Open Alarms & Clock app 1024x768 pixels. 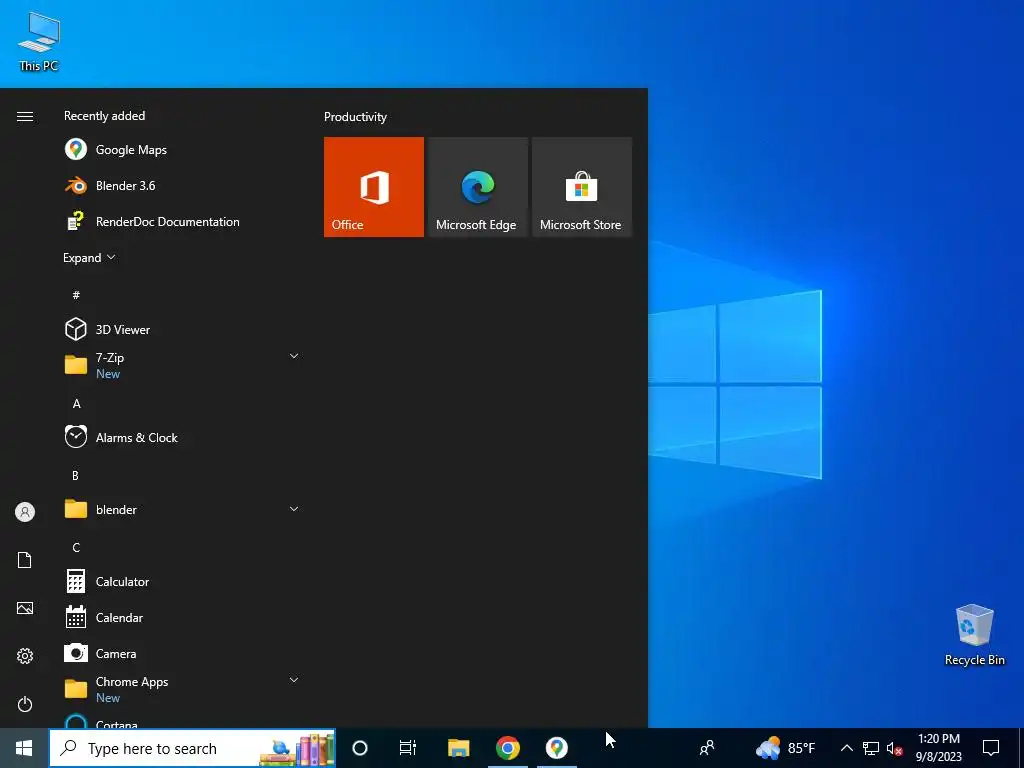coord(181,438)
